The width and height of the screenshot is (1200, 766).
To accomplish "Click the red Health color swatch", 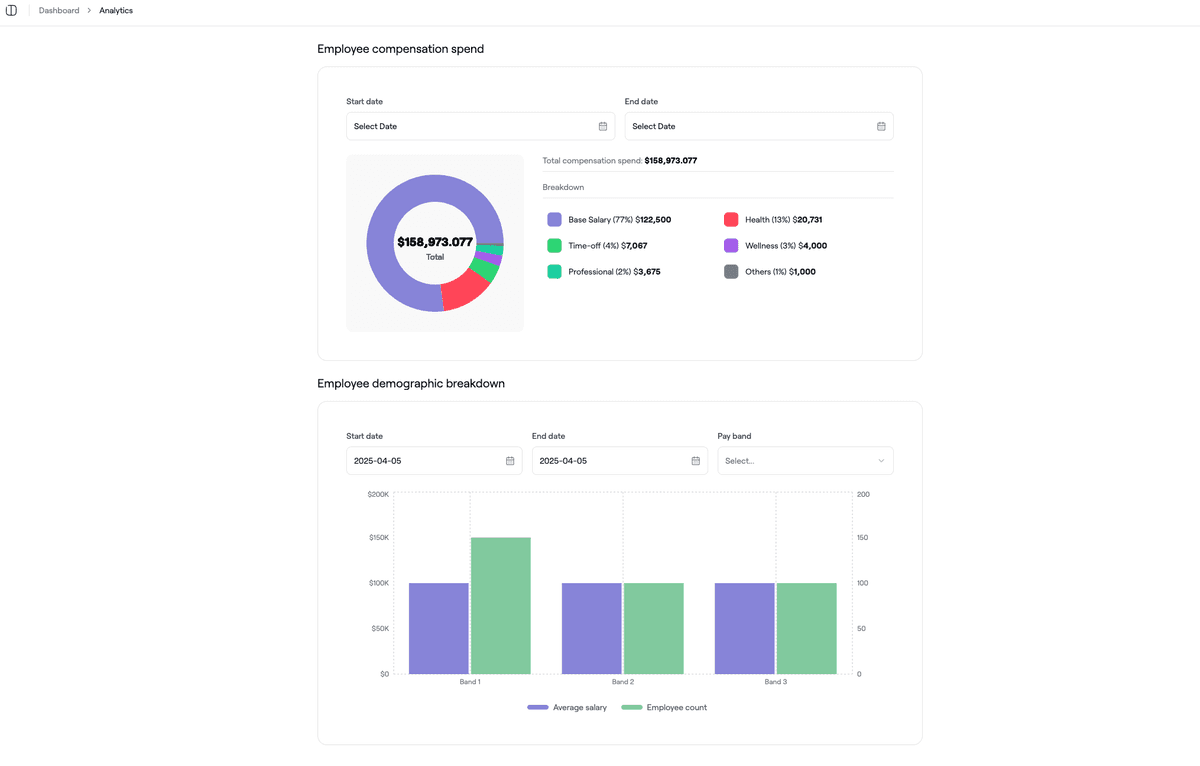I will 731,219.
